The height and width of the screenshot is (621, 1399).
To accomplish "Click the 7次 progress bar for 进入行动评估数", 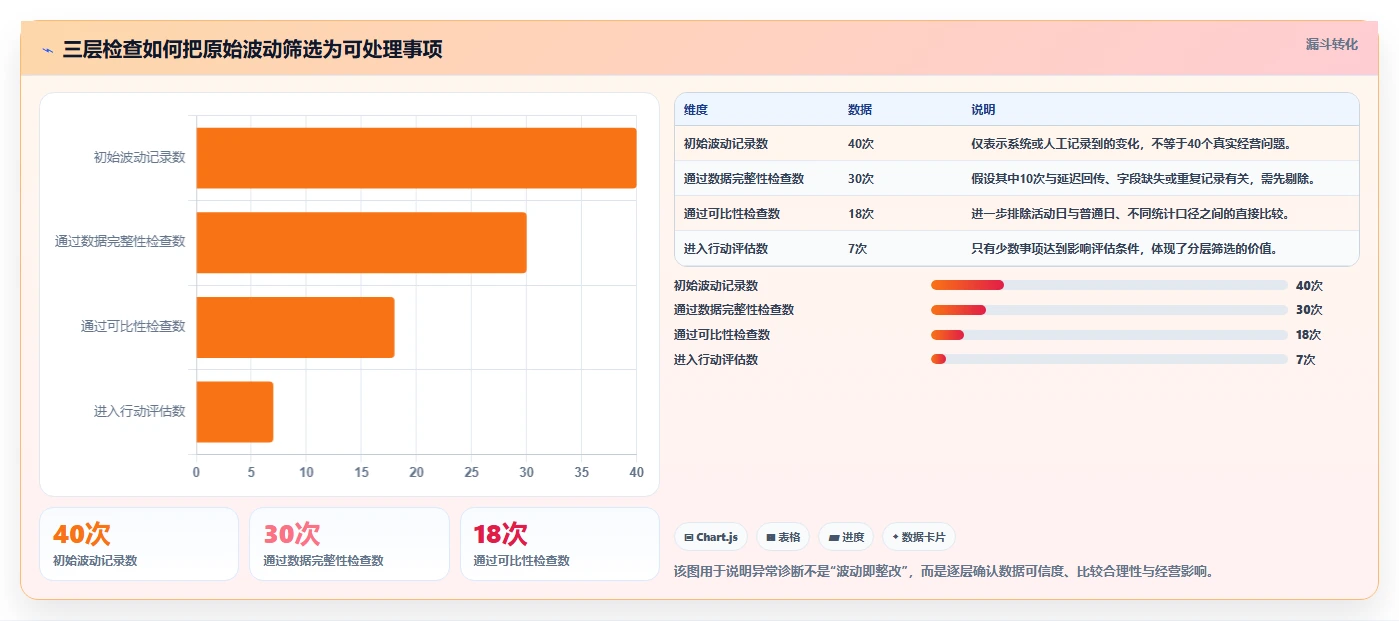I will coord(1109,360).
